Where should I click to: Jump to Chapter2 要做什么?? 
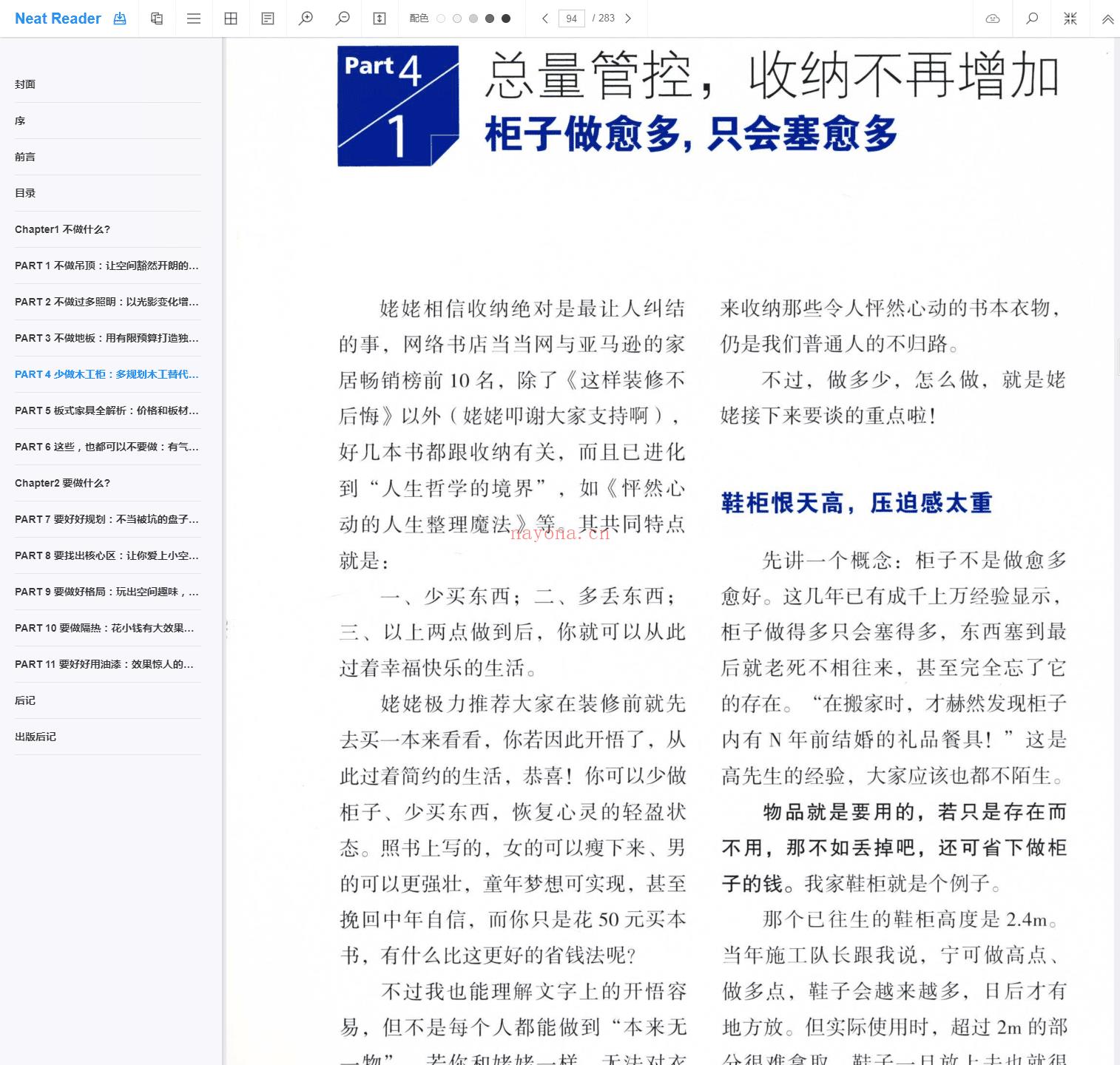point(108,483)
